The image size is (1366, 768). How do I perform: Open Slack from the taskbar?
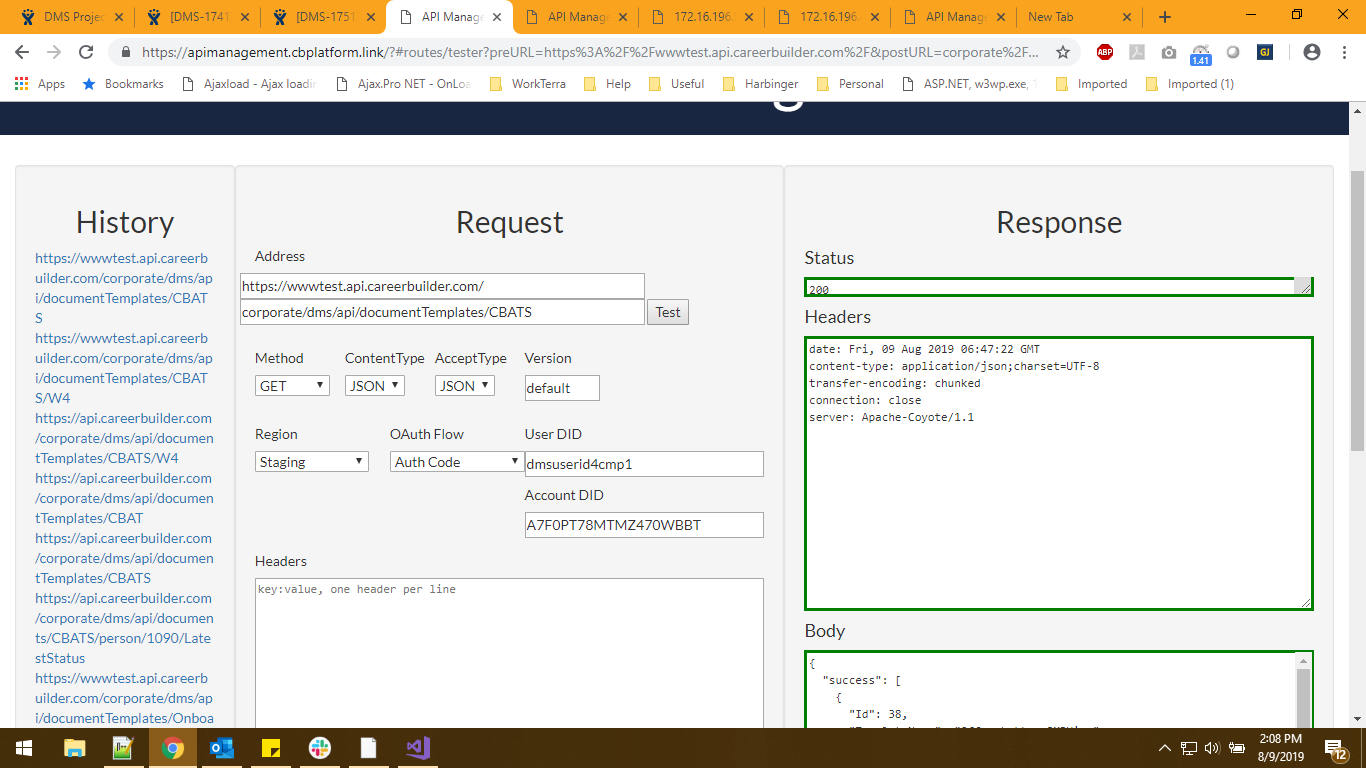(x=319, y=748)
